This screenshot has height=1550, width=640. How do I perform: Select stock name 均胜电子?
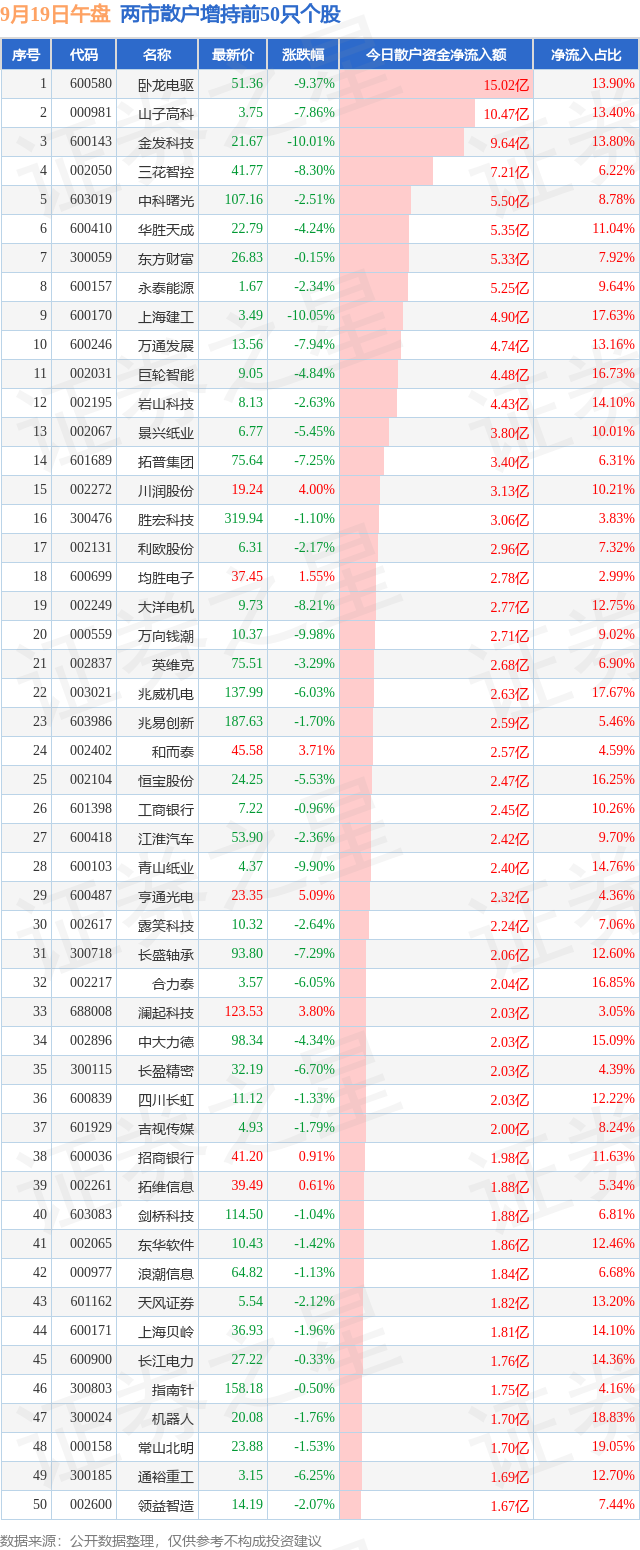[166, 578]
